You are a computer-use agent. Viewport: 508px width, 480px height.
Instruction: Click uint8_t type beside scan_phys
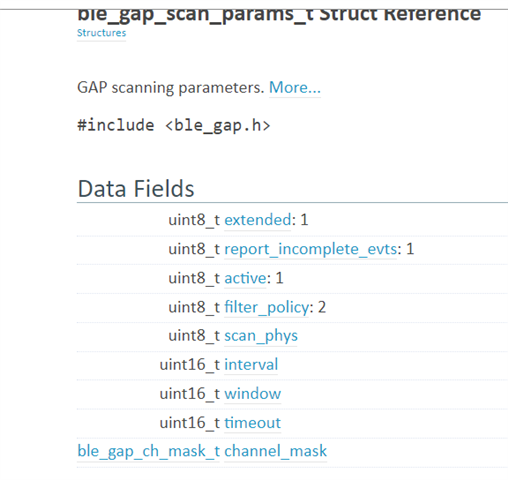[x=194, y=336]
